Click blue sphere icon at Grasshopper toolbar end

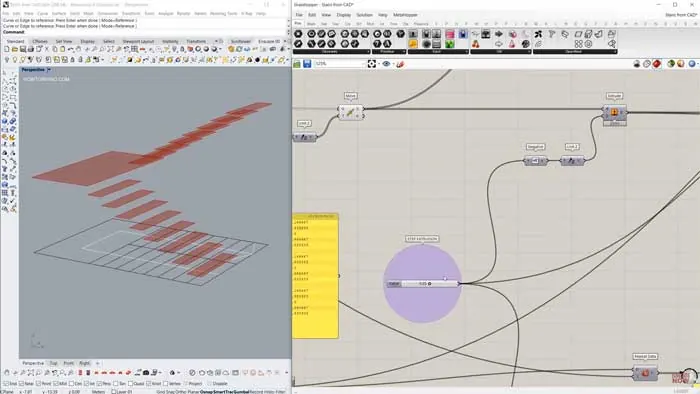[x=692, y=64]
